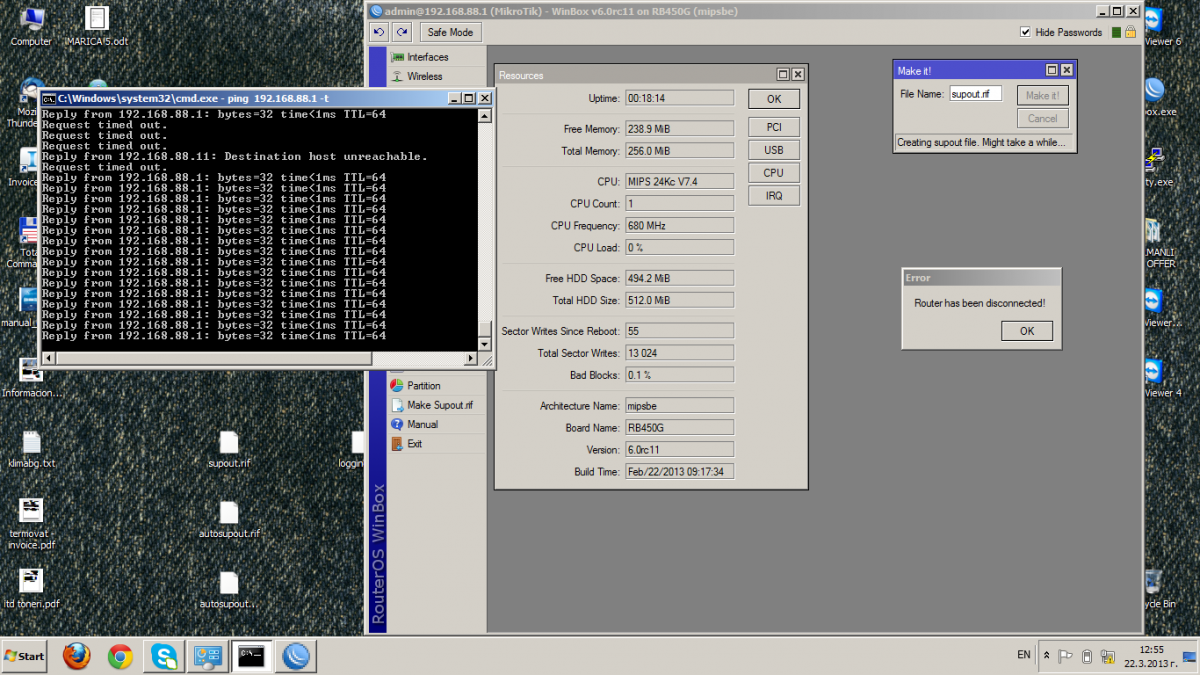This screenshot has width=1200, height=675.
Task: Toggle Safe Mode on
Action: (450, 32)
